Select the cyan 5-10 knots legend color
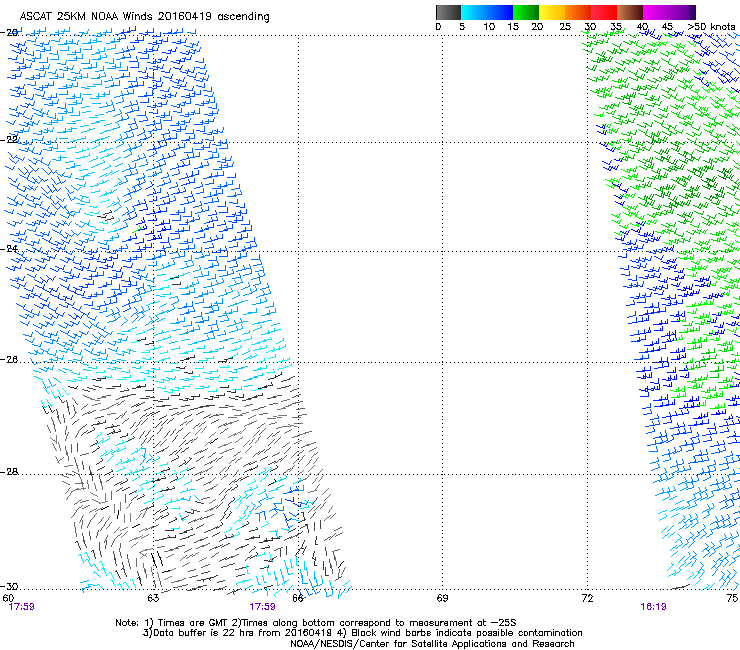740x650 pixels. [473, 12]
